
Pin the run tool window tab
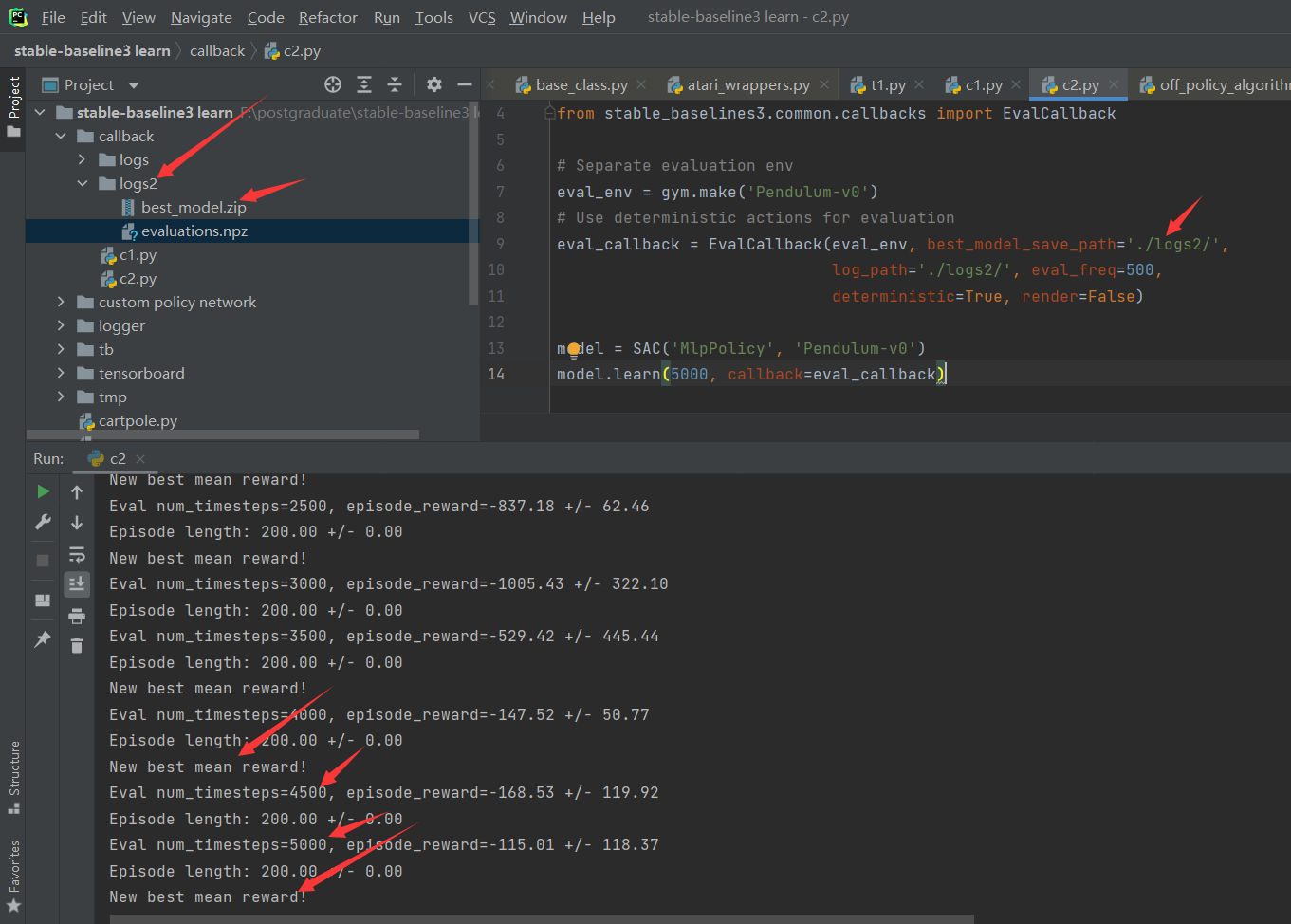tap(43, 638)
